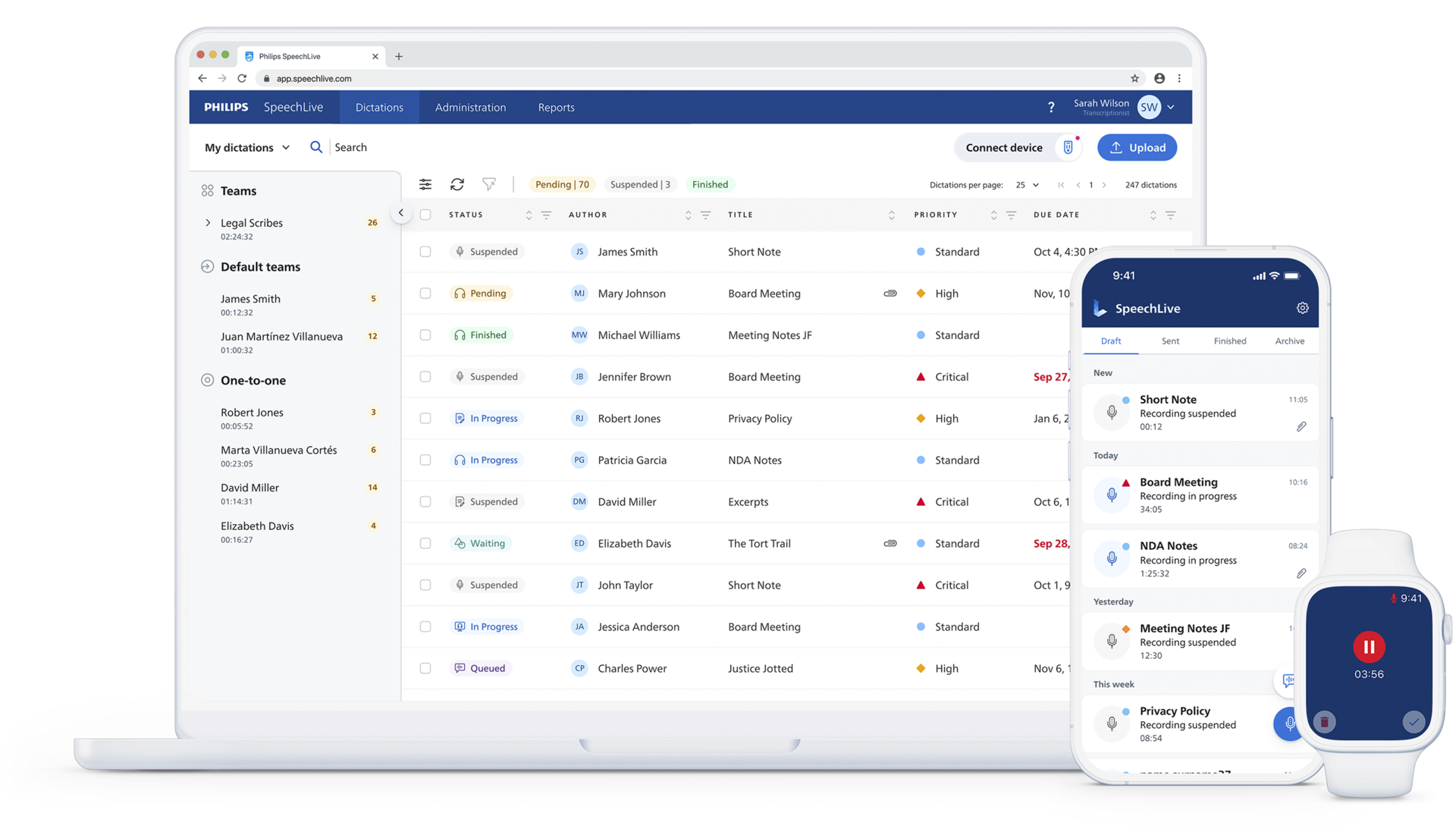Filter the Author column
The width and height of the screenshot is (1456, 826).
click(705, 215)
